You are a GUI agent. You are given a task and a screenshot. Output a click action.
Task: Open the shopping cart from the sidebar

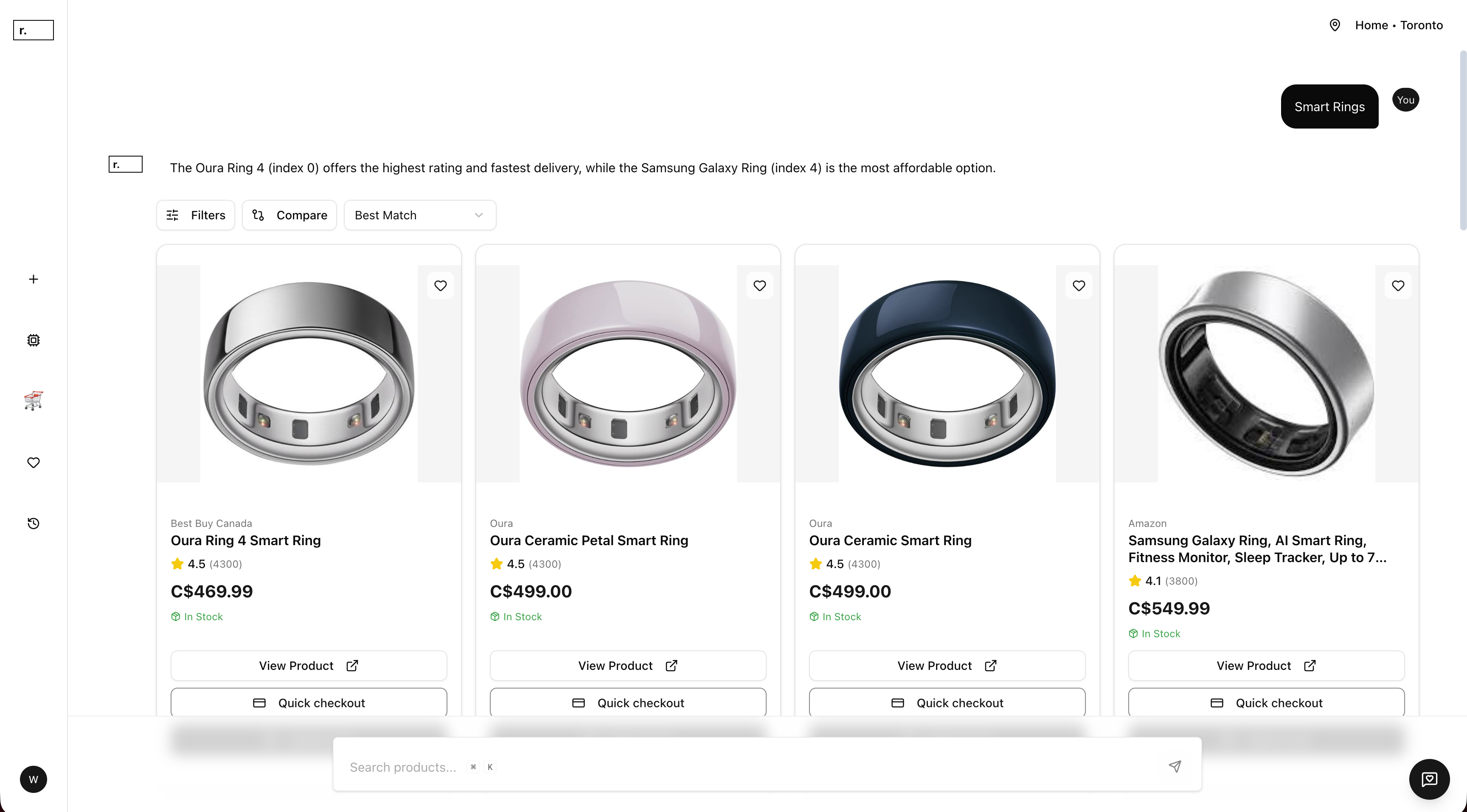(34, 400)
